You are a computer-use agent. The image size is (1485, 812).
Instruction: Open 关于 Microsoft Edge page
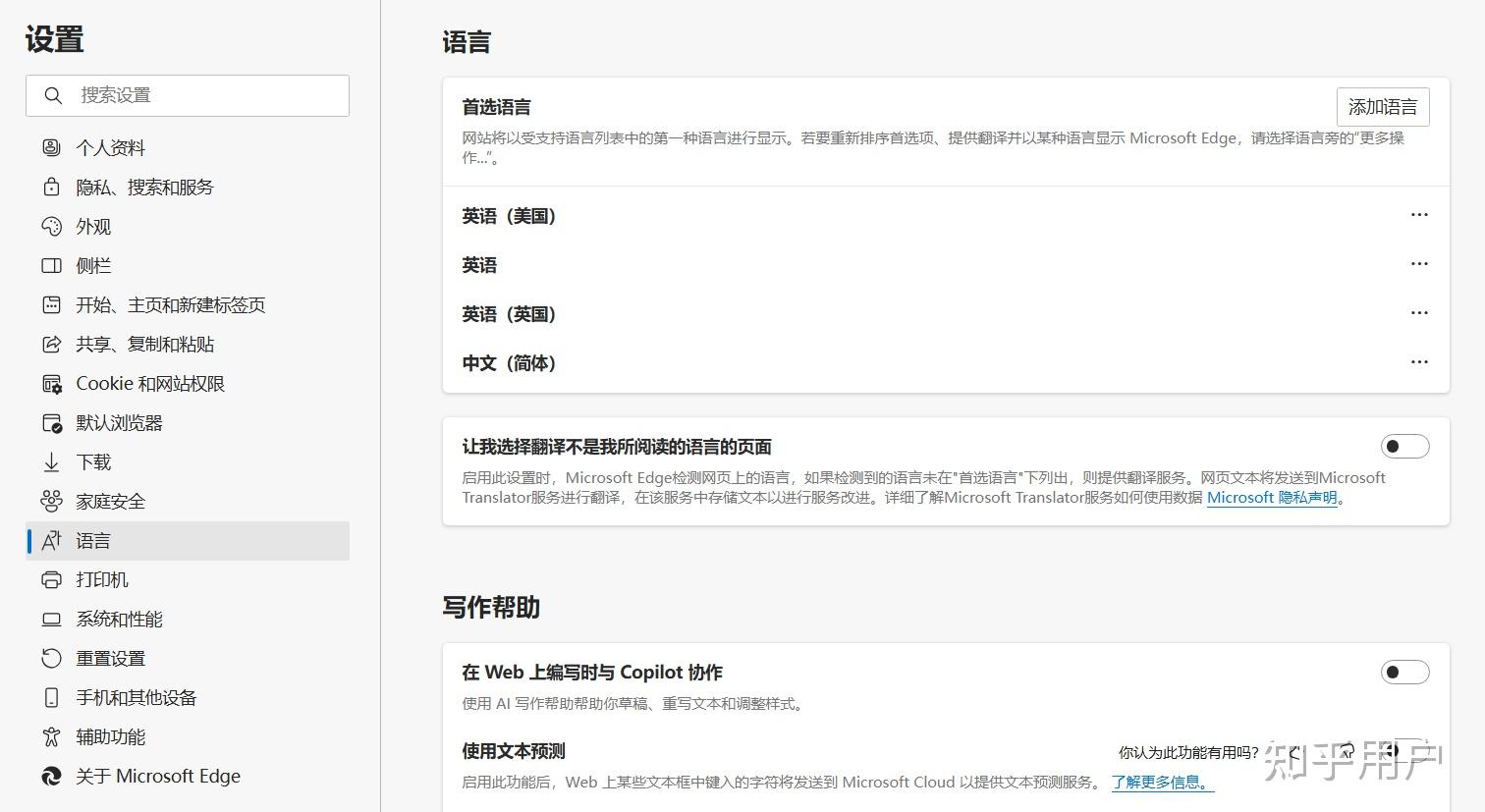(x=188, y=776)
